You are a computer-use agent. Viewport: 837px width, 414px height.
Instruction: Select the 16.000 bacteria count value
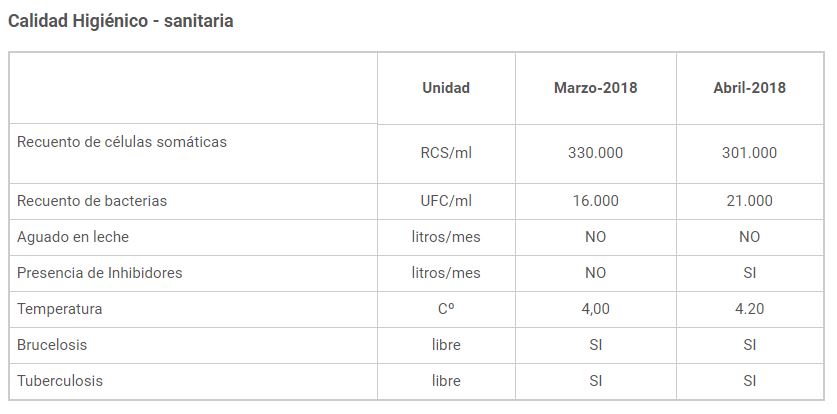pyautogui.click(x=595, y=201)
